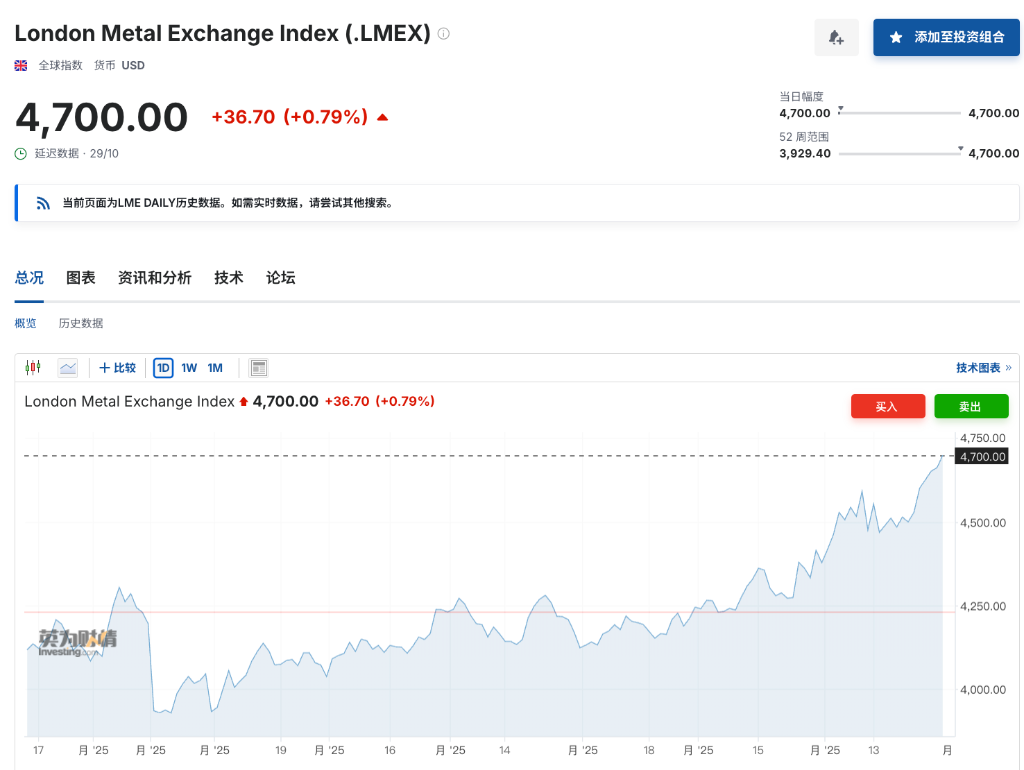Click the 52 周范围 range slider bar
This screenshot has width=1024, height=770.
click(x=900, y=153)
